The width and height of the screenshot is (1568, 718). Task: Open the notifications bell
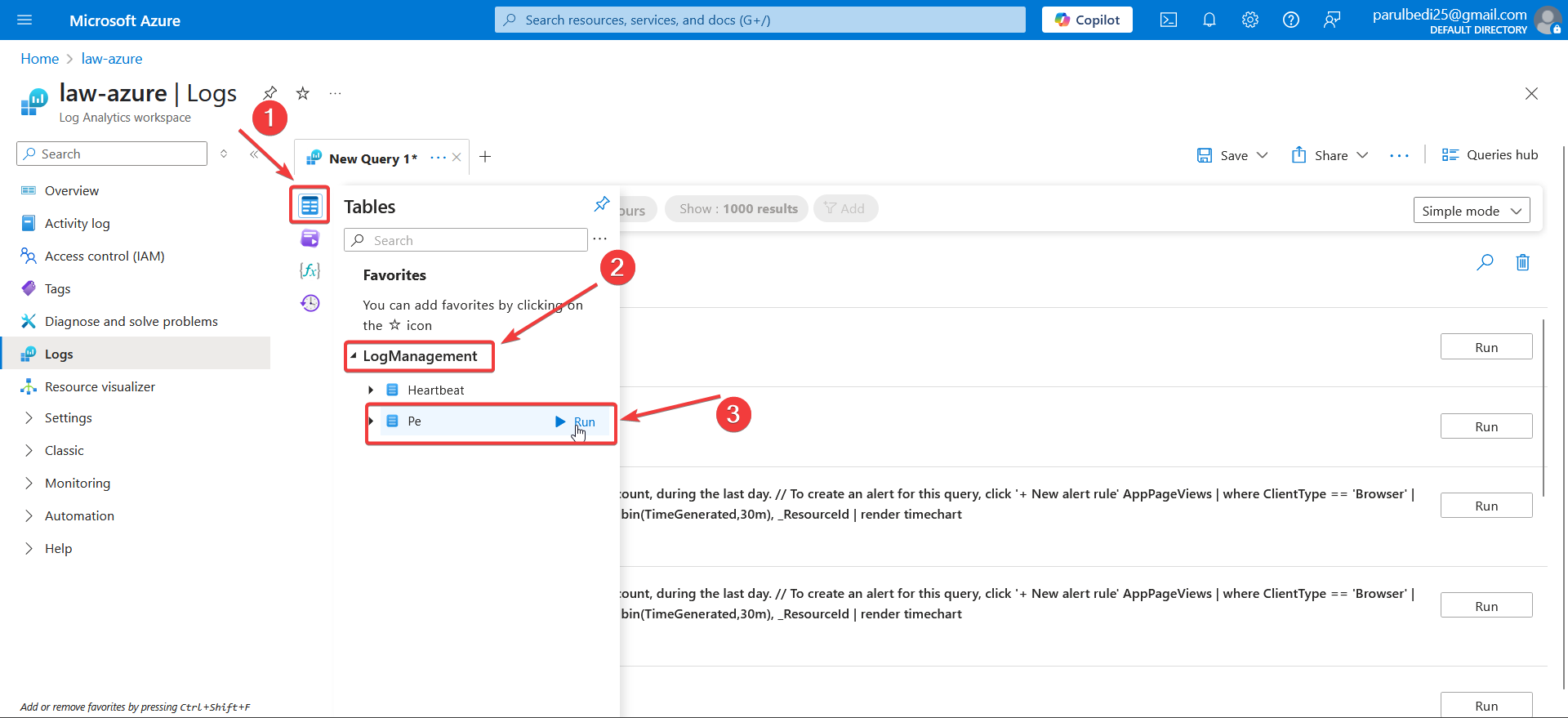1209,20
